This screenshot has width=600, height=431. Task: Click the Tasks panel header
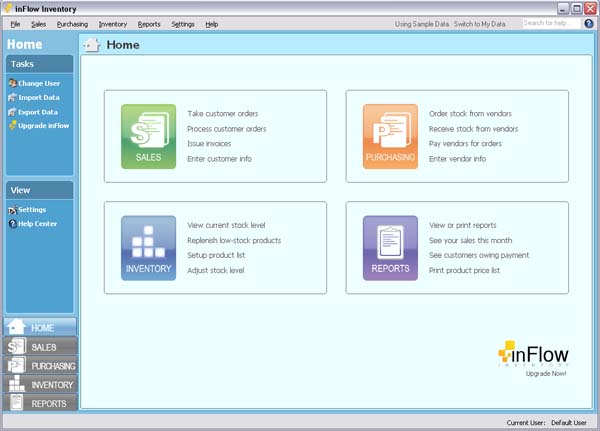tap(39, 64)
